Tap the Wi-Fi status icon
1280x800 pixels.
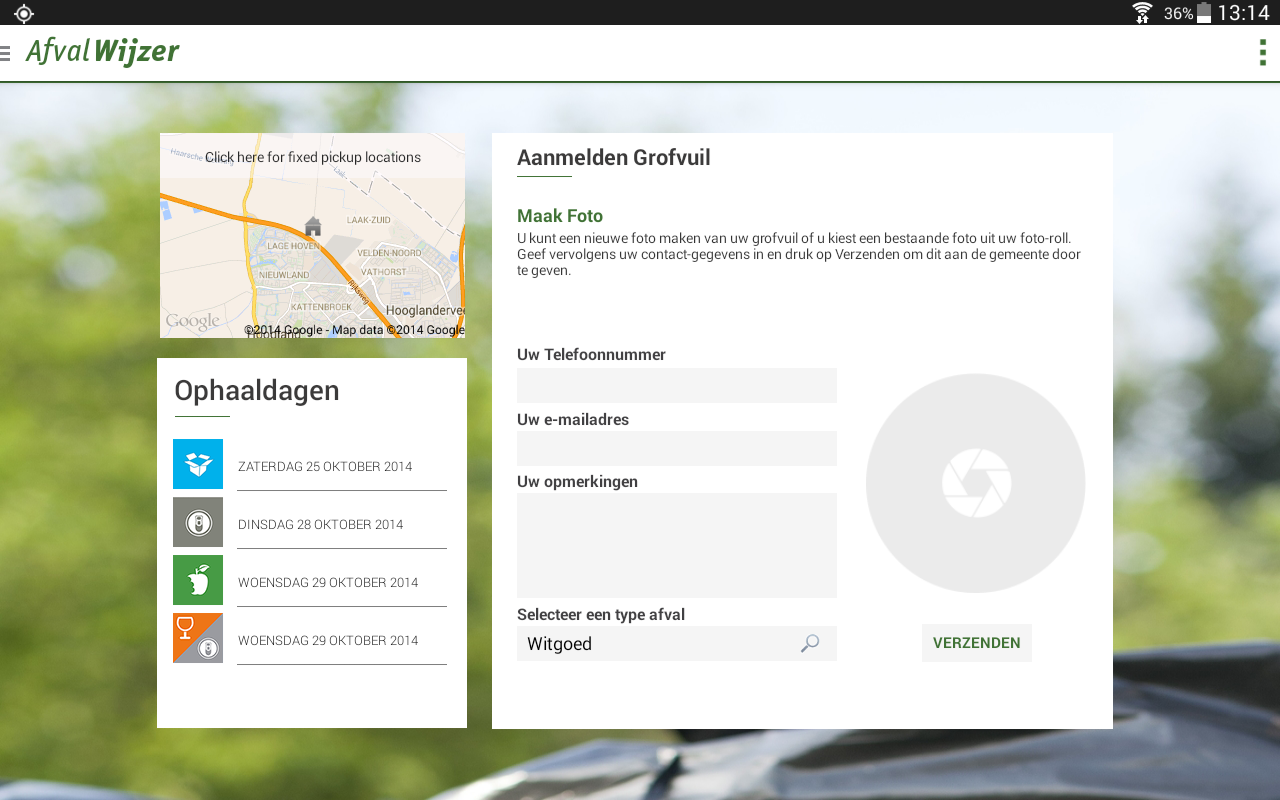(x=1142, y=13)
